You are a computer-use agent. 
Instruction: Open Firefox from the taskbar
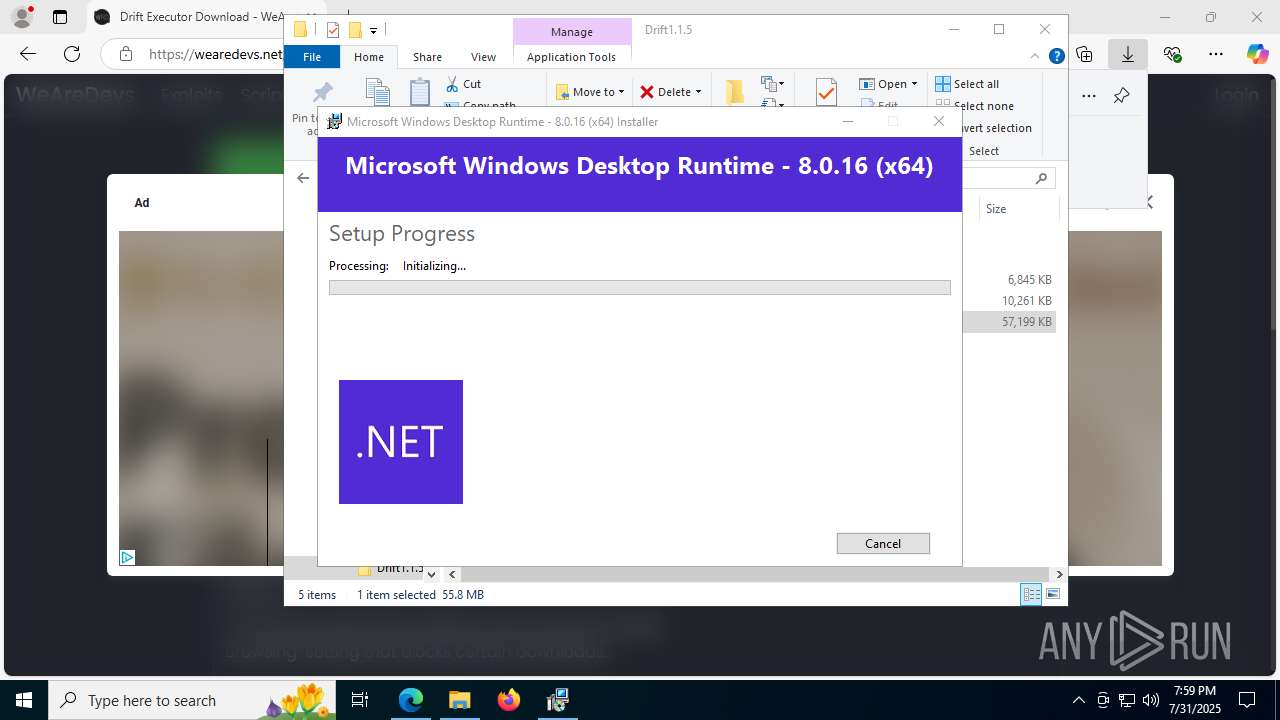[509, 700]
